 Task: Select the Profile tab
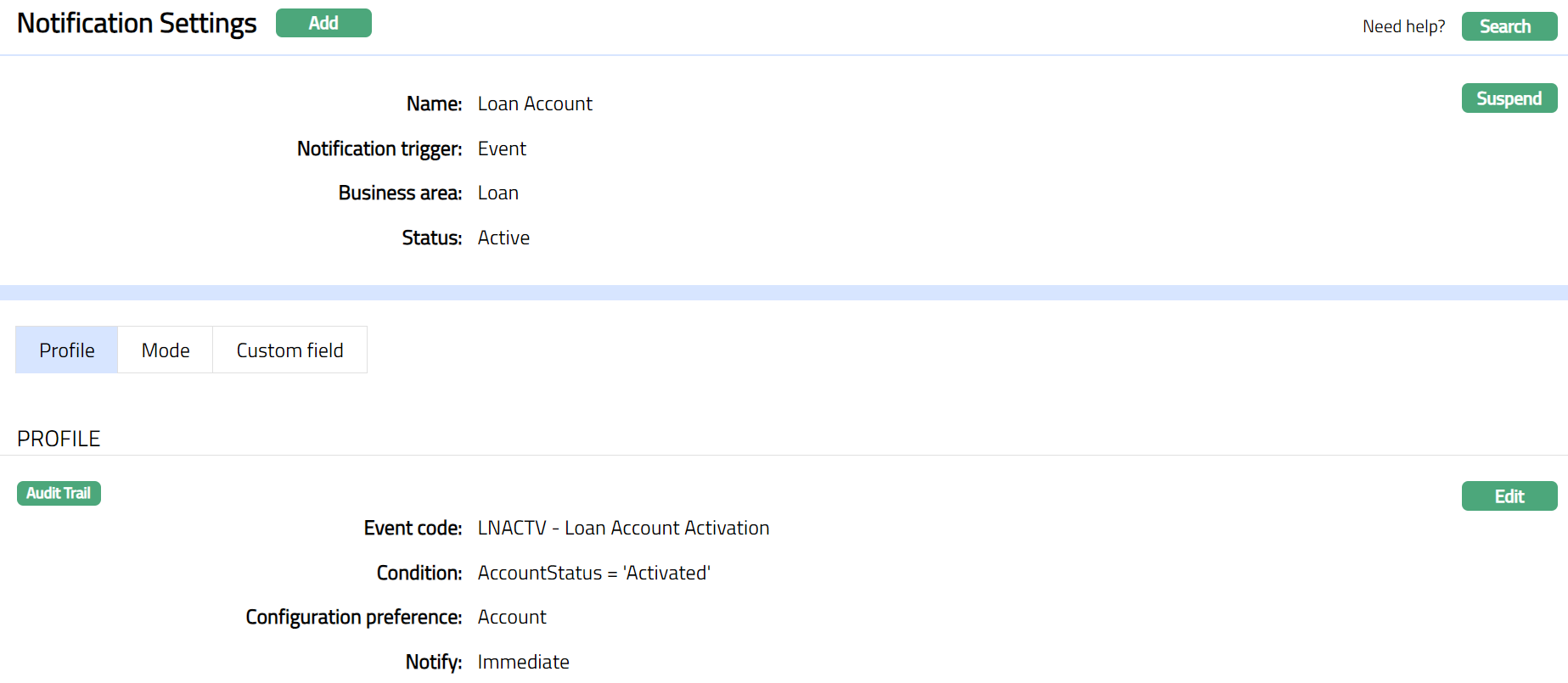pyautogui.click(x=67, y=350)
